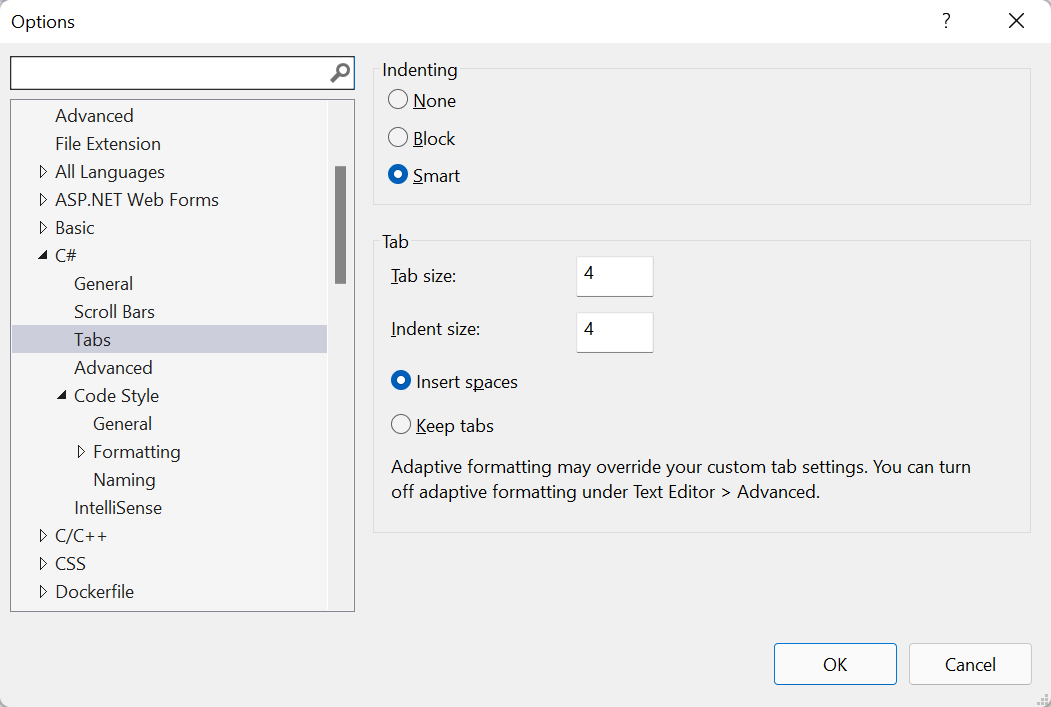Select the None indenting option
The width and height of the screenshot is (1051, 707).
tap(397, 100)
